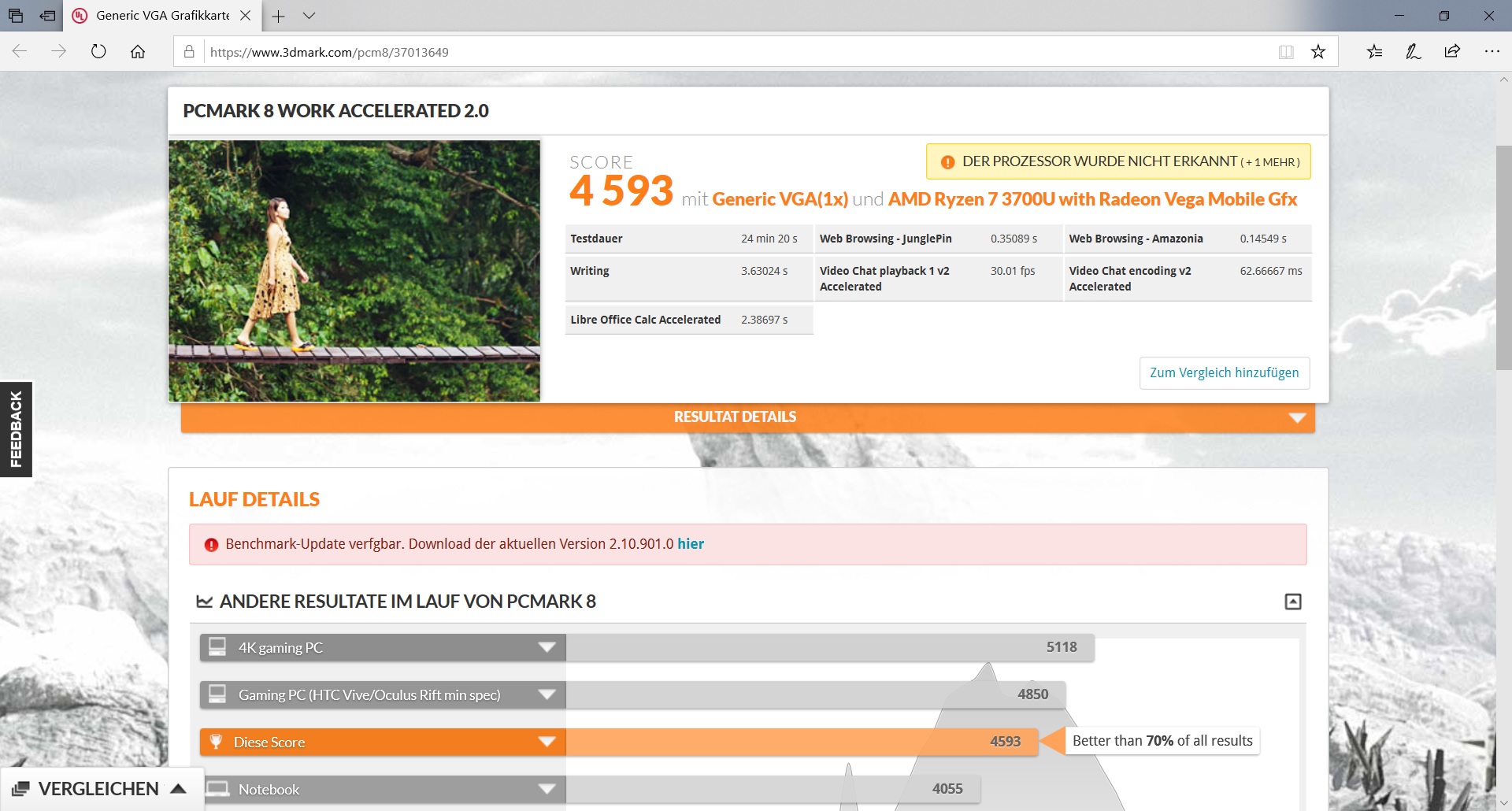Screen dimensions: 1512x811
Task: Open the FEEDBACK side tab
Action: pyautogui.click(x=16, y=429)
